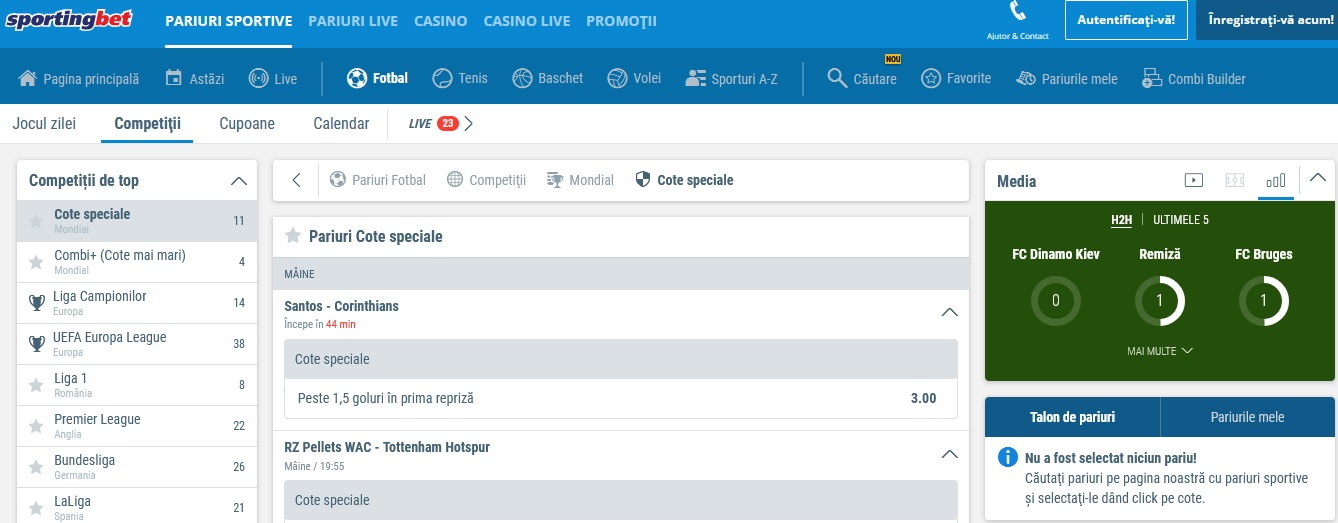The width and height of the screenshot is (1338, 523).
Task: Open the Ajutor & Contact phone icon
Action: [1018, 12]
